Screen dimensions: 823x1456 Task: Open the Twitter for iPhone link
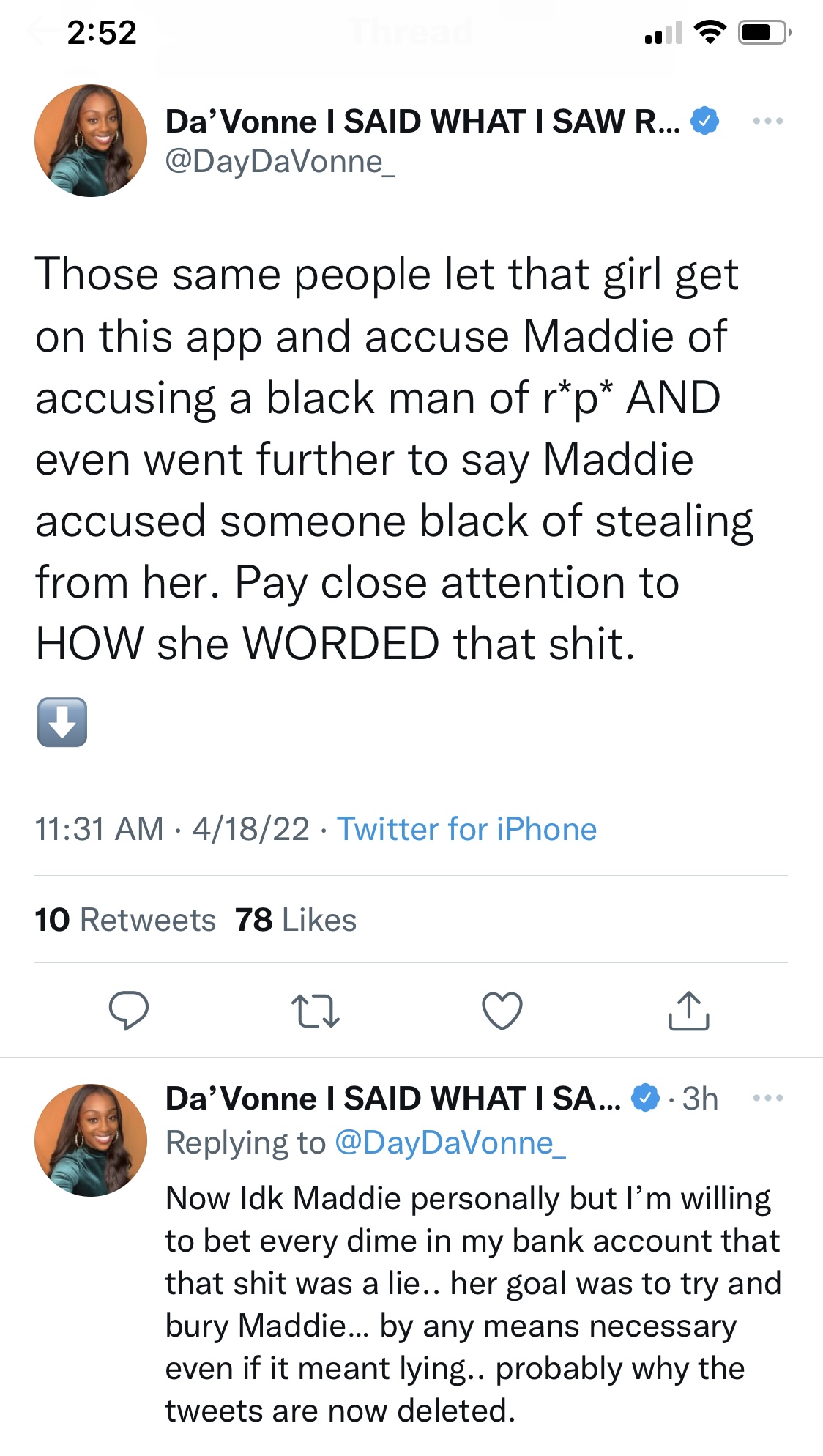(x=466, y=829)
